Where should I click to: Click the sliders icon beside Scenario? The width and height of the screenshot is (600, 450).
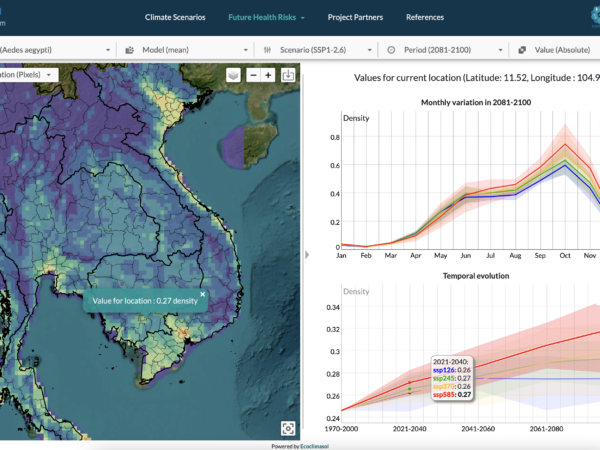tap(267, 50)
